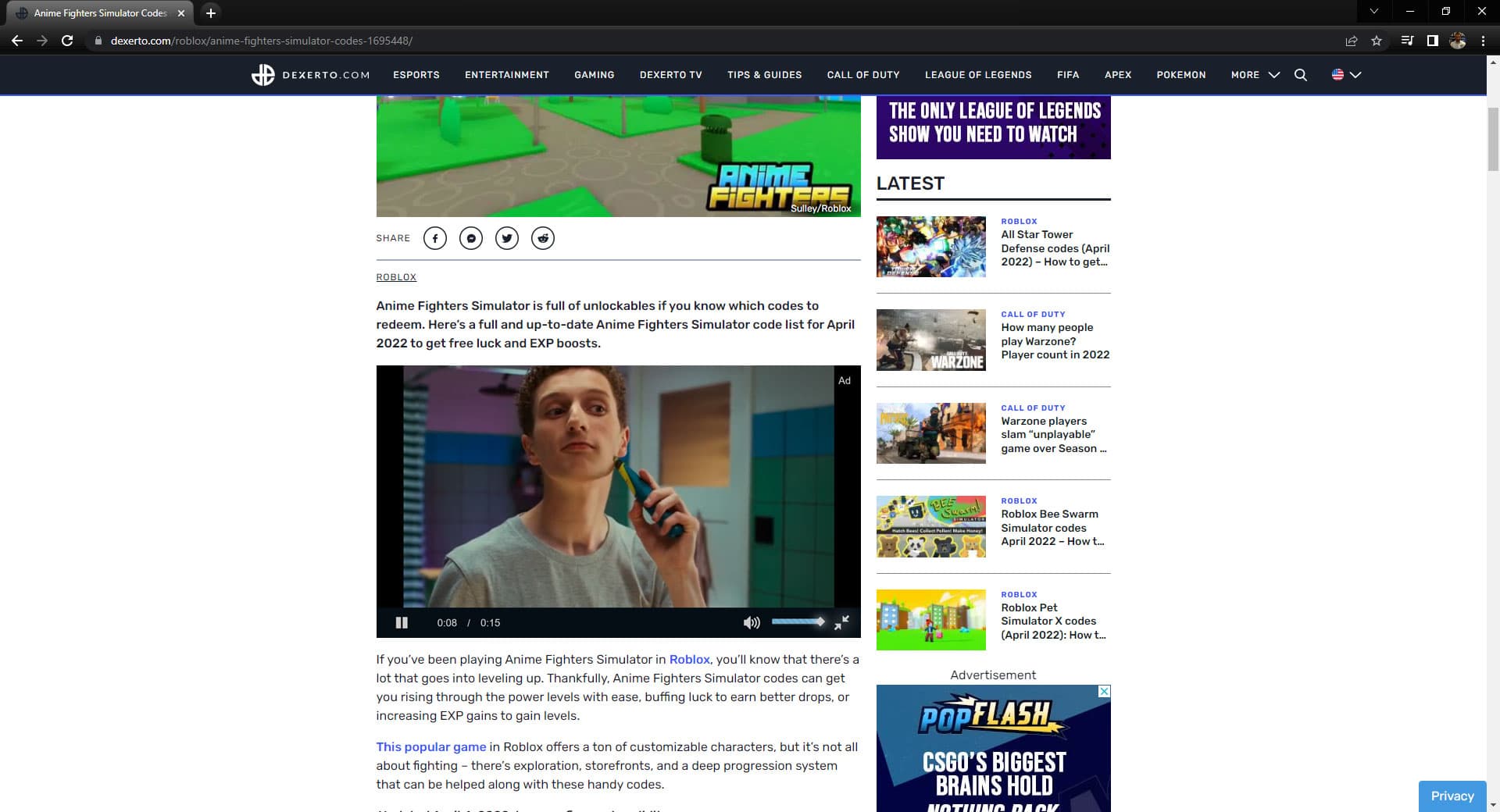Viewport: 1500px width, 812px height.
Task: Open the browser tab search chevron
Action: pyautogui.click(x=1375, y=12)
